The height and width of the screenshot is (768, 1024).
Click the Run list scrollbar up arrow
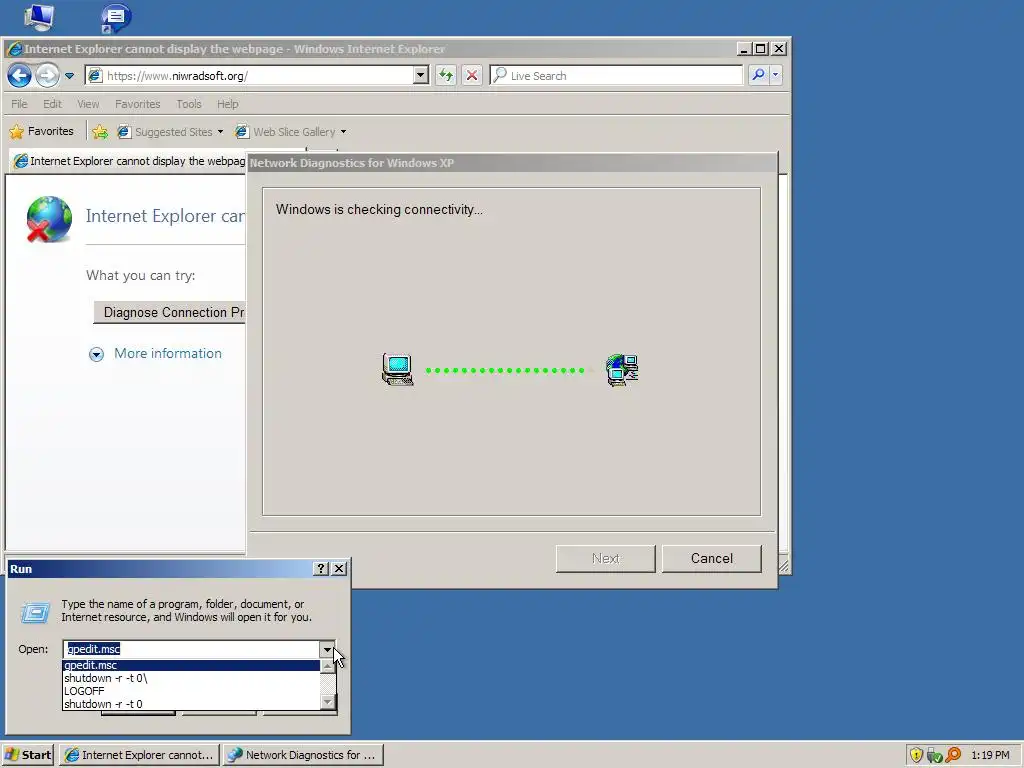pos(328,666)
